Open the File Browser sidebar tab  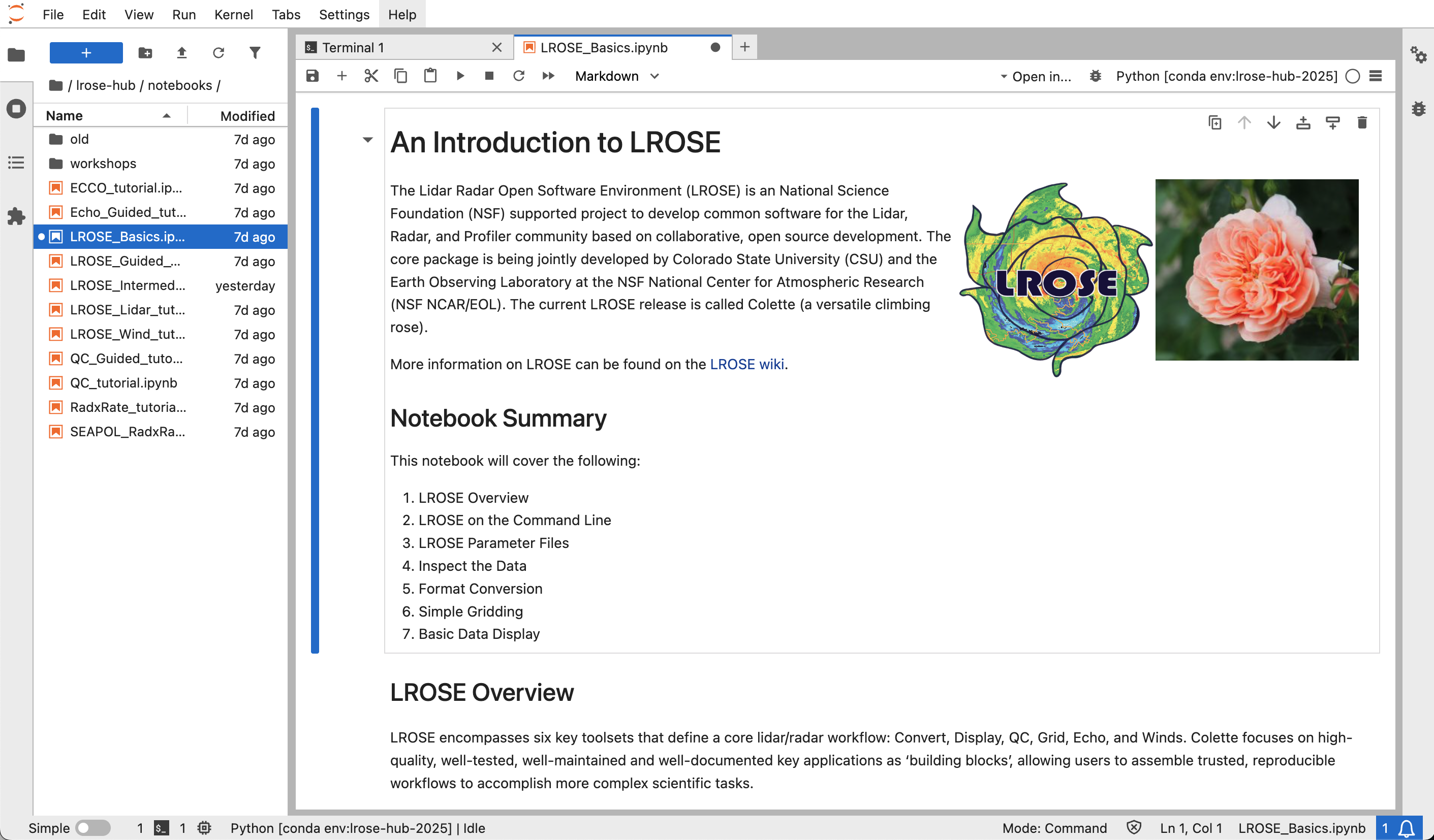point(16,55)
